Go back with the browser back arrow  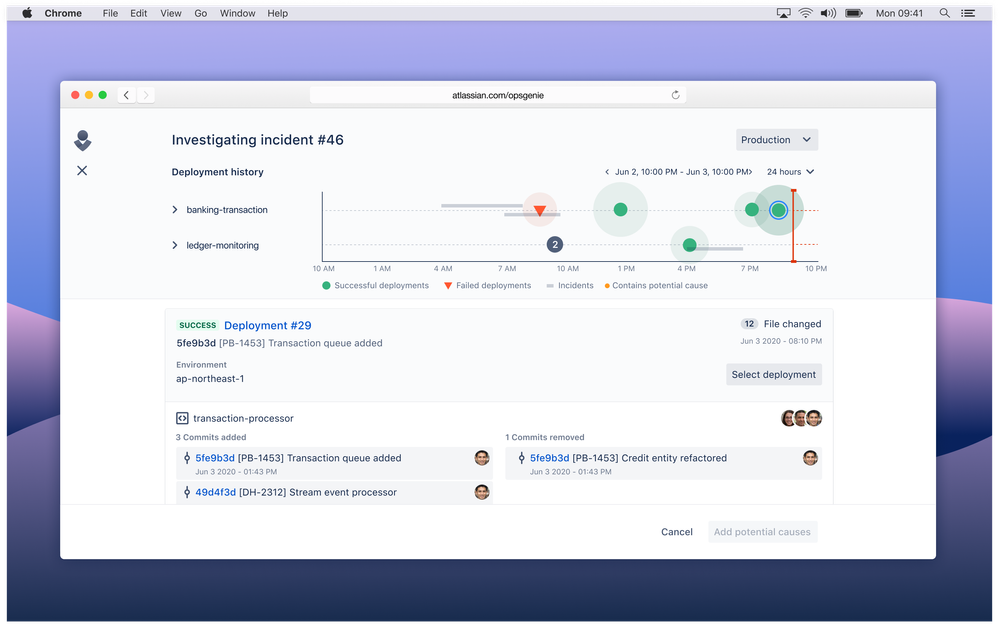coord(126,95)
